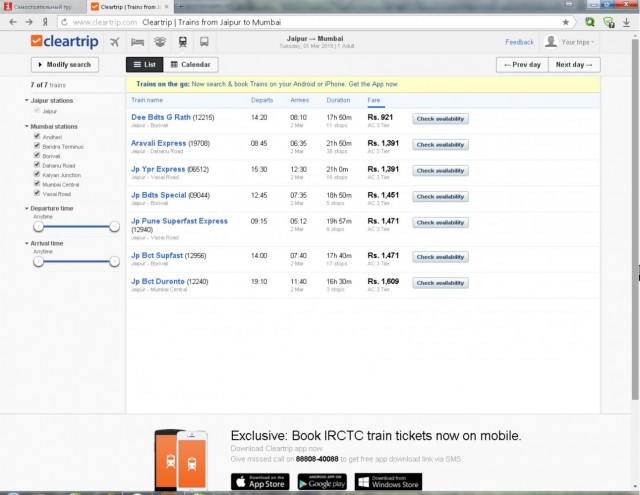Select the List view tab
This screenshot has width=640, height=495.
coord(144,64)
